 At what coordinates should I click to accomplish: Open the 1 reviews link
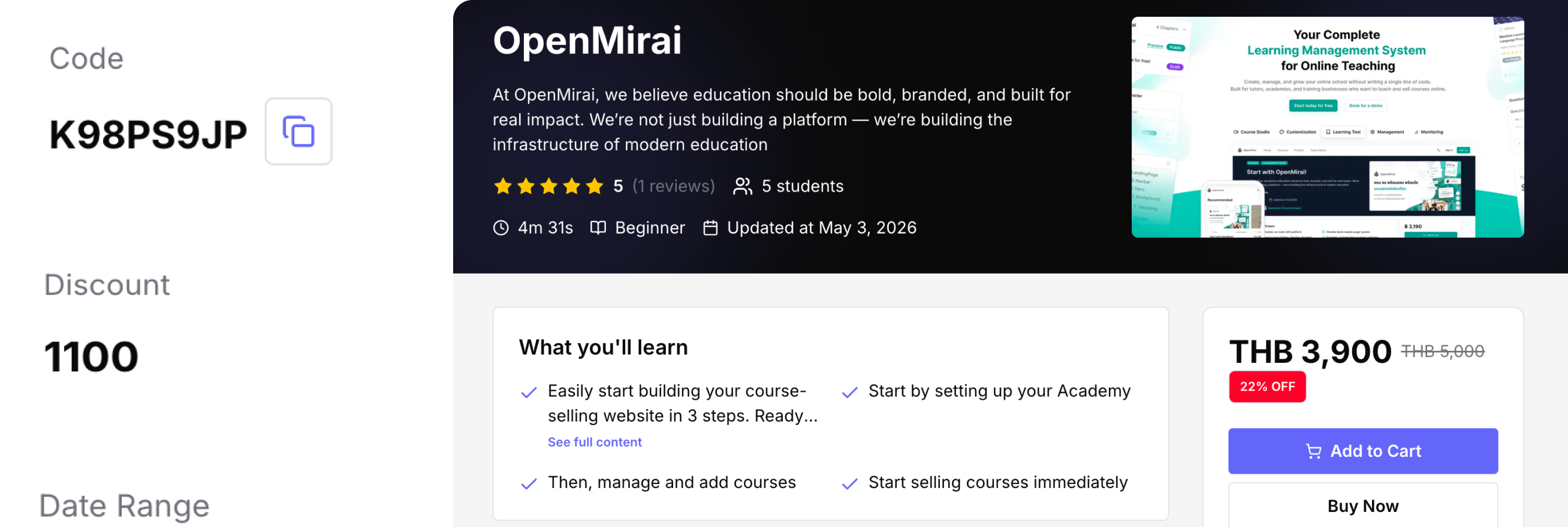673,186
